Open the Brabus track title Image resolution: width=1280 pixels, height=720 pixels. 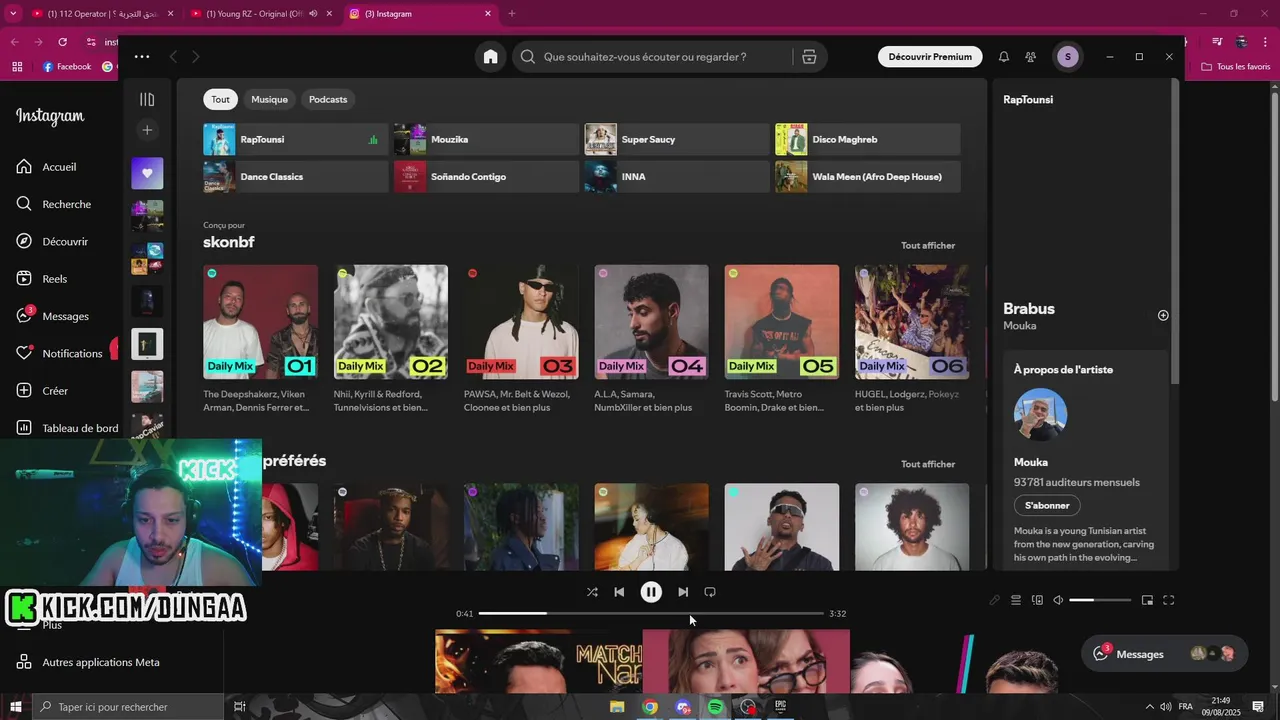pos(1029,309)
